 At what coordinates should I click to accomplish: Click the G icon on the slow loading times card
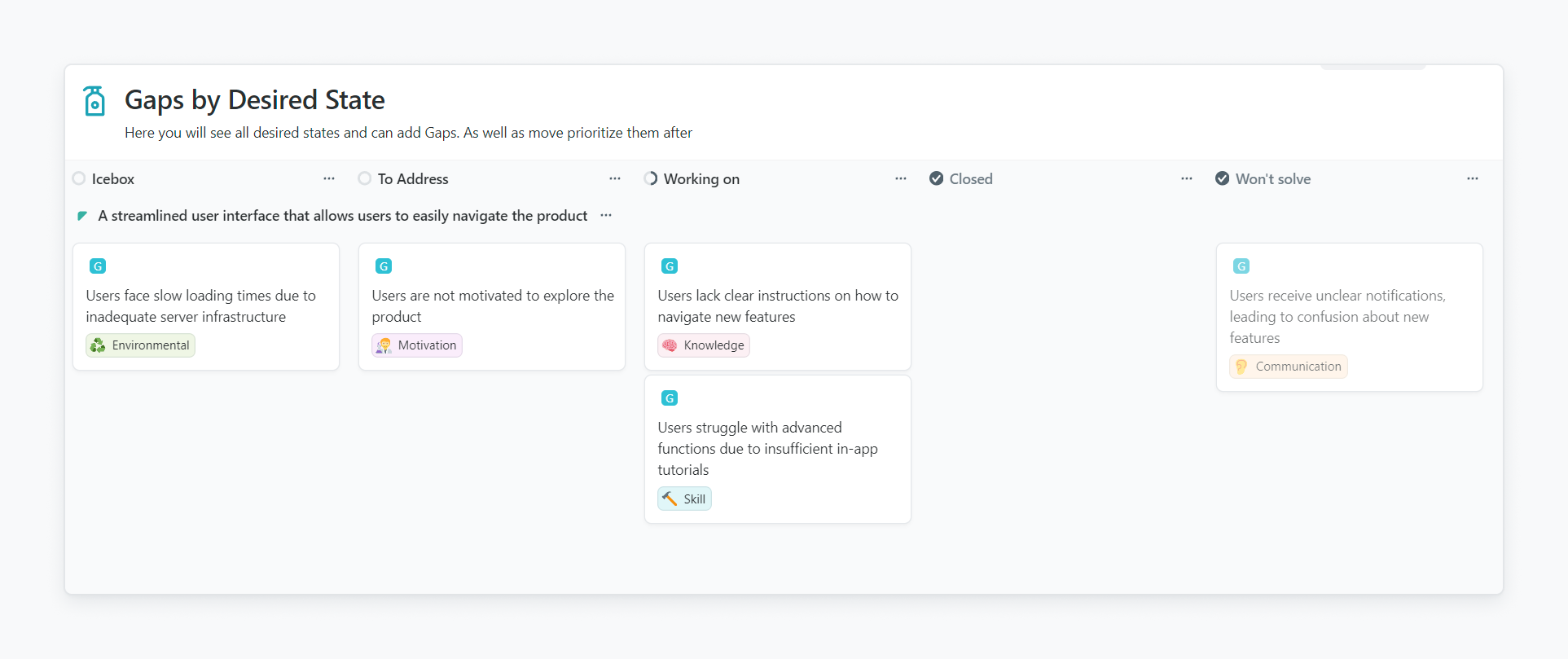[x=98, y=266]
